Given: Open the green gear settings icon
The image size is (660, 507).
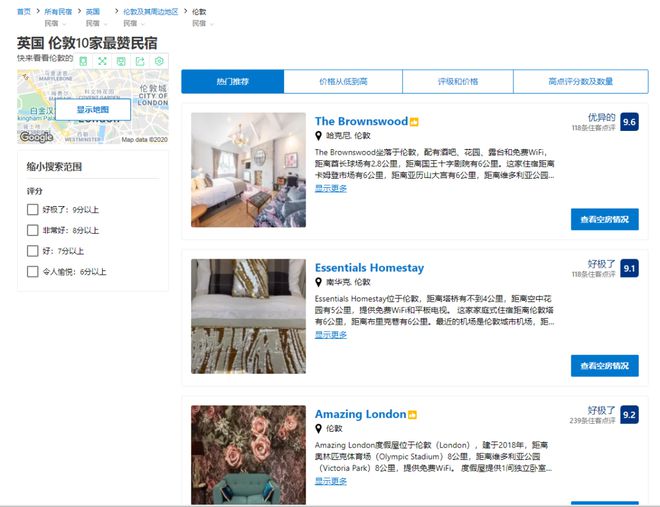Looking at the screenshot, I should (x=159, y=61).
